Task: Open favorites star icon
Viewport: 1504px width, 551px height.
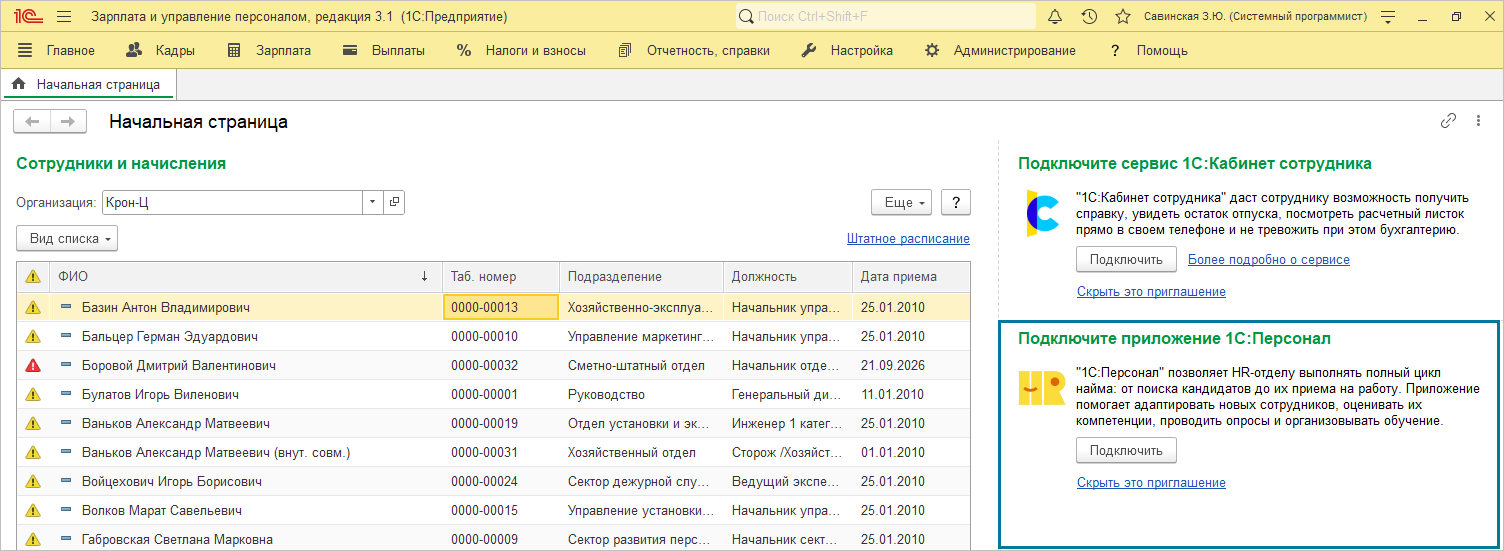Action: [1123, 17]
